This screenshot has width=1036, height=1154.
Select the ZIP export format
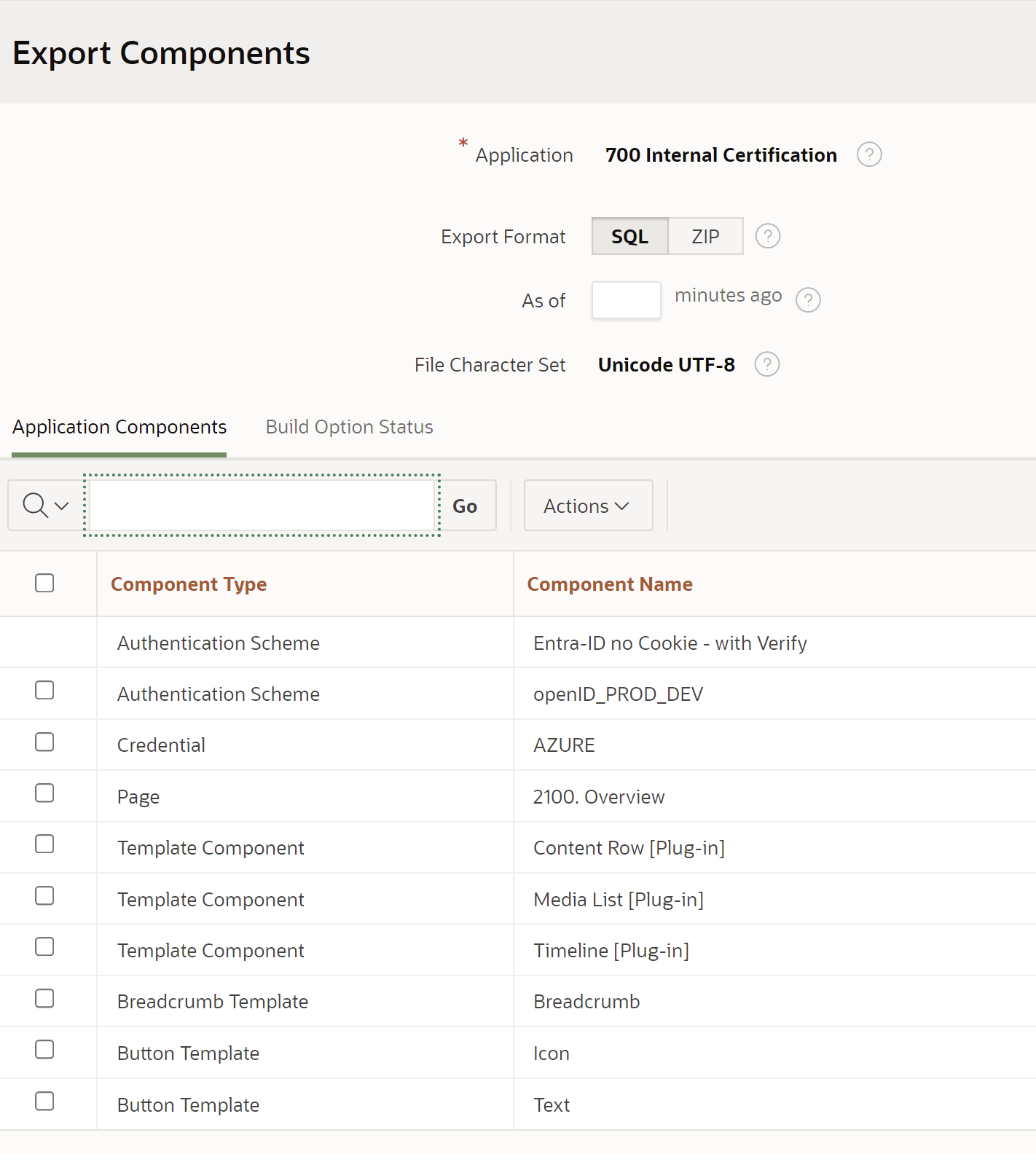pyautogui.click(x=705, y=236)
